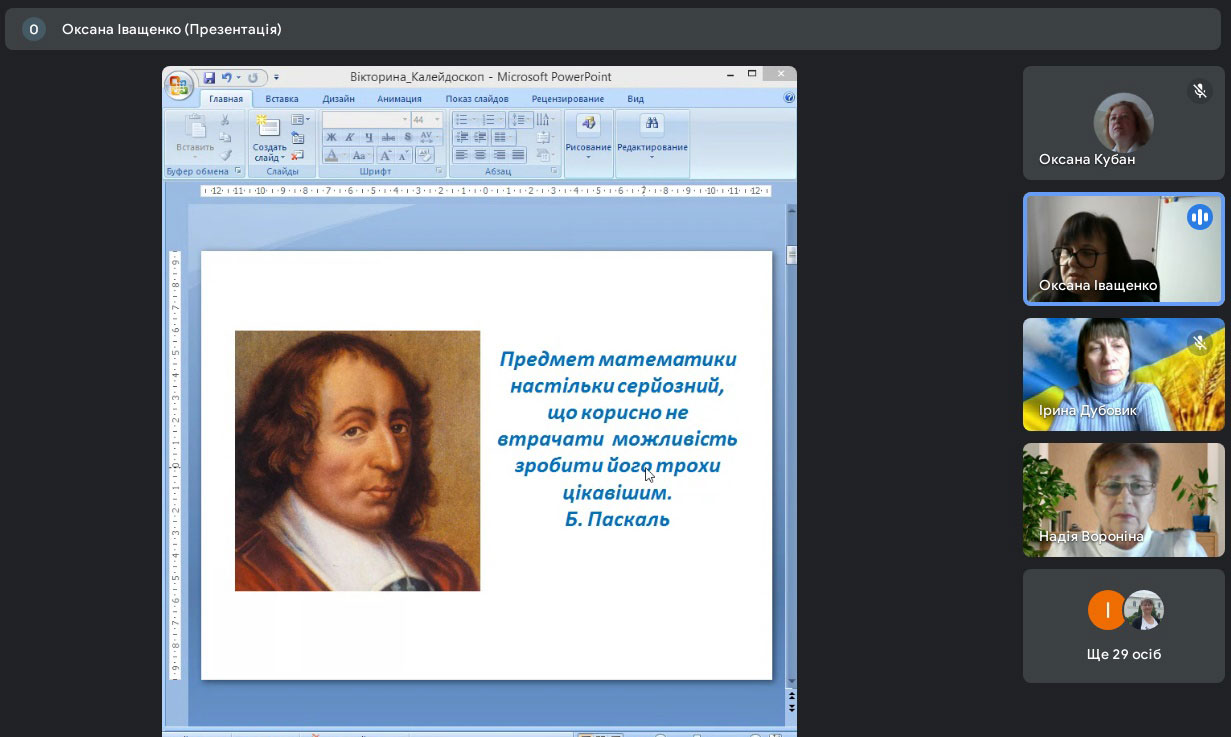Open the line spacing dropdown
Screen dimensions: 1231x737
click(x=520, y=119)
